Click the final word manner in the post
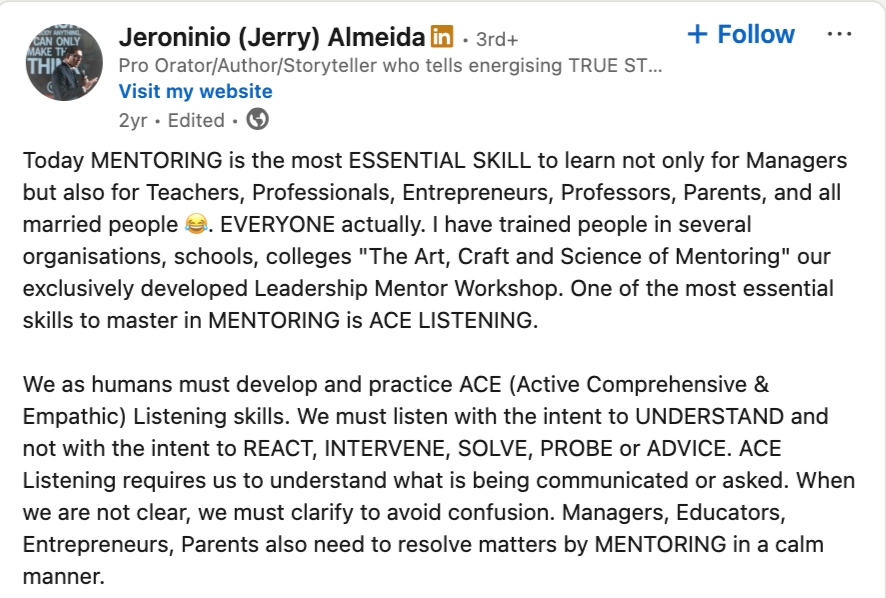 pos(63,577)
